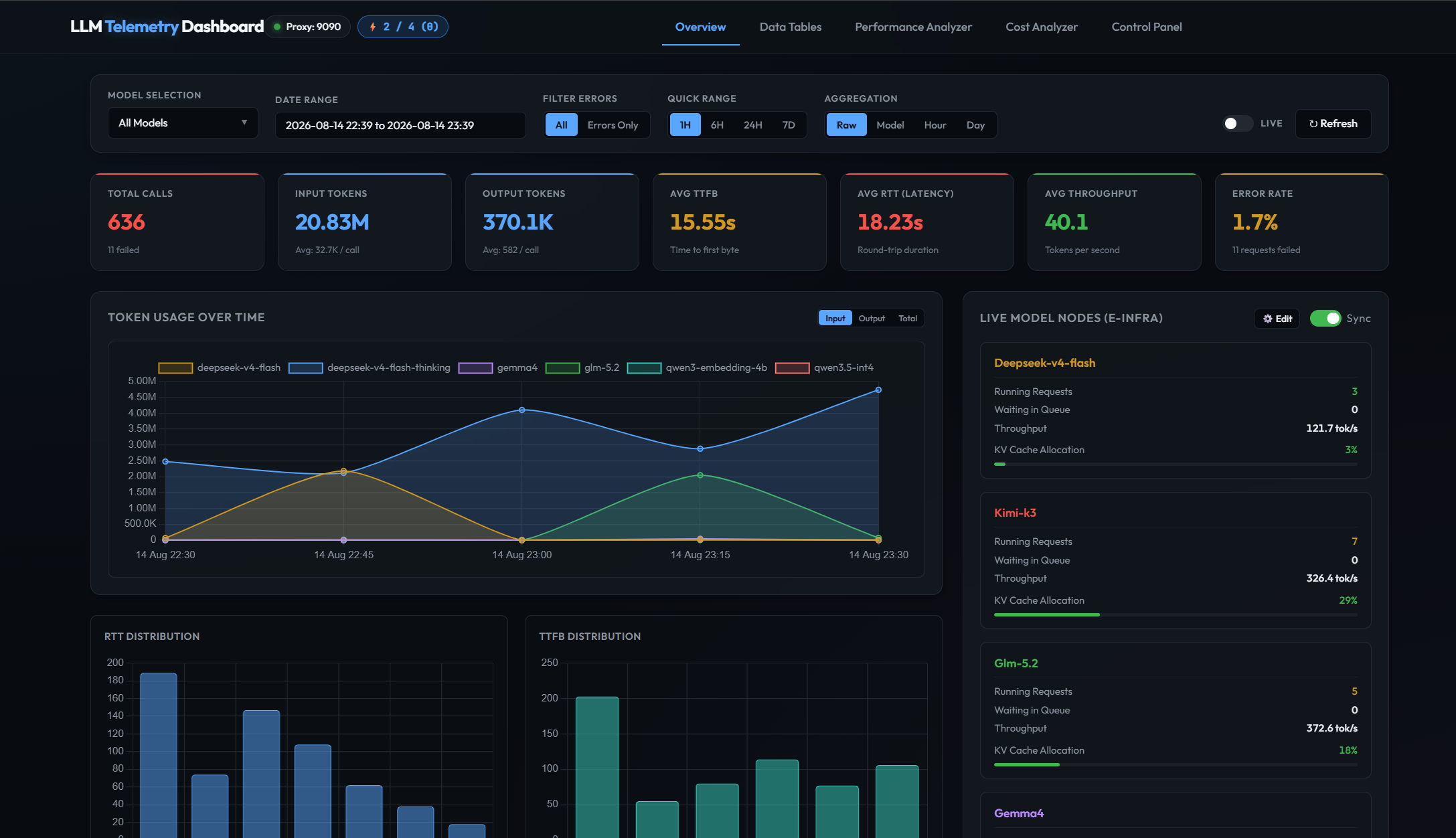Click Deepseek-v4-flash KV Cache Allocation bar

click(1176, 464)
